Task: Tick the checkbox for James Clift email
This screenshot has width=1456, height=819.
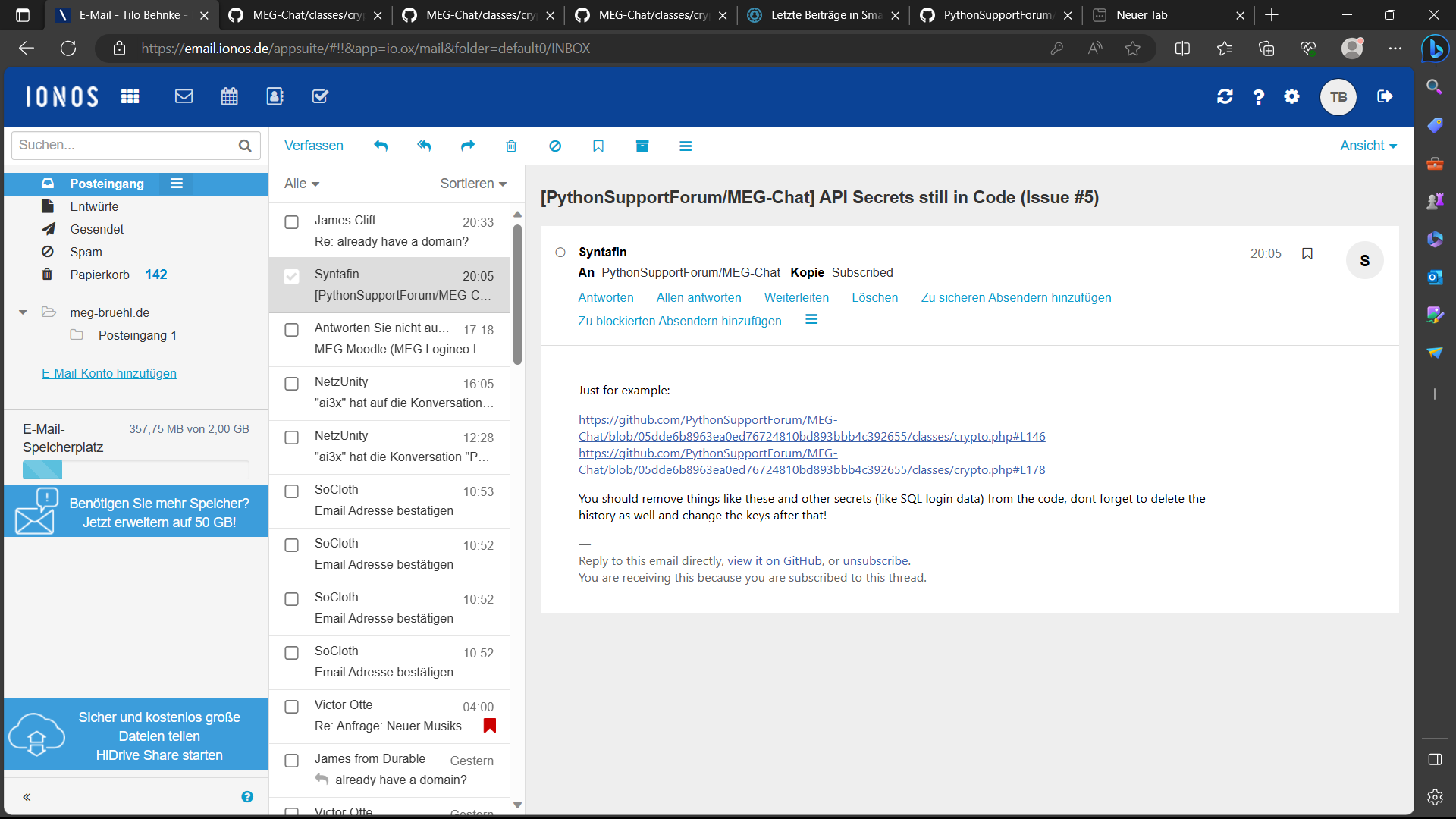Action: (291, 222)
